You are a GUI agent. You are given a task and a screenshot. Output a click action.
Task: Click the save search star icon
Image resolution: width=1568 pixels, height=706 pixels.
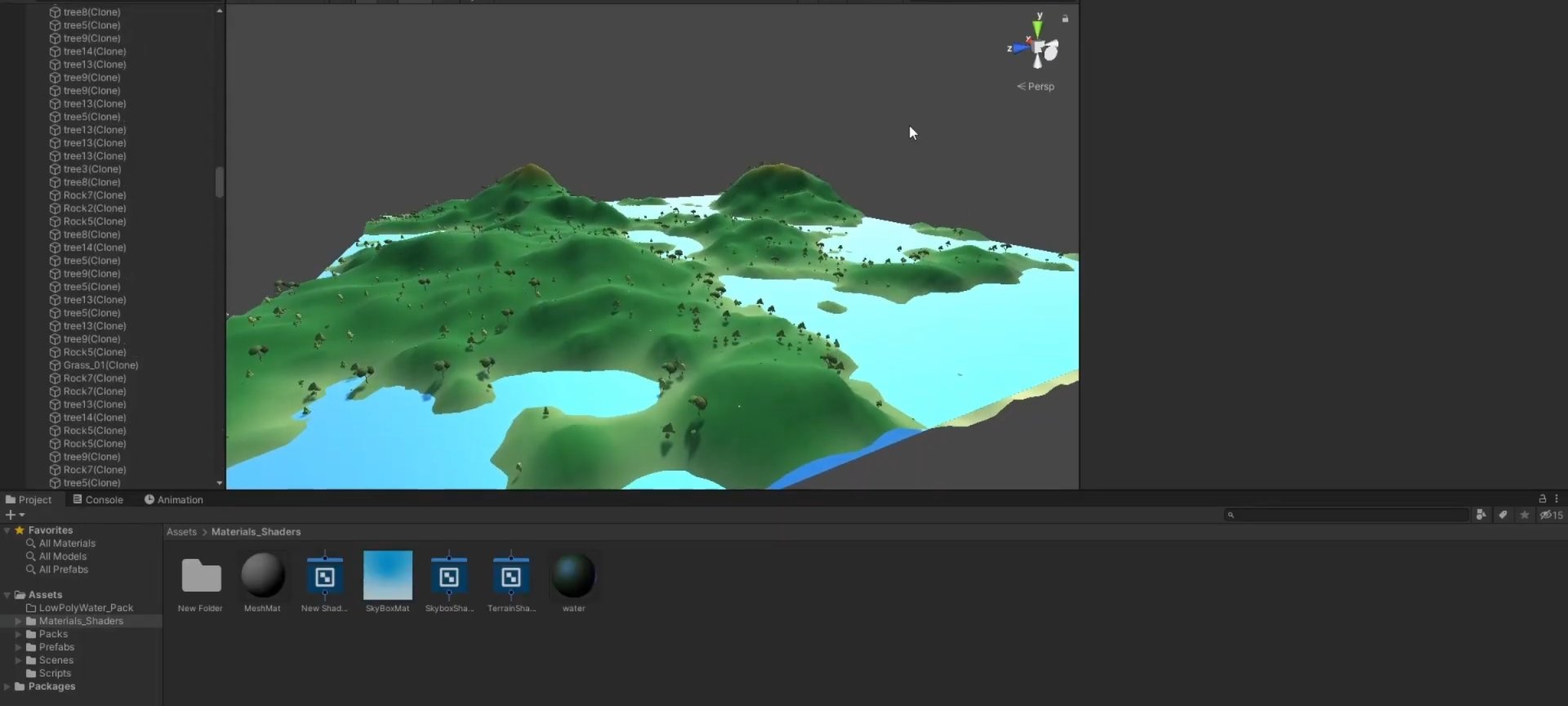[1524, 515]
